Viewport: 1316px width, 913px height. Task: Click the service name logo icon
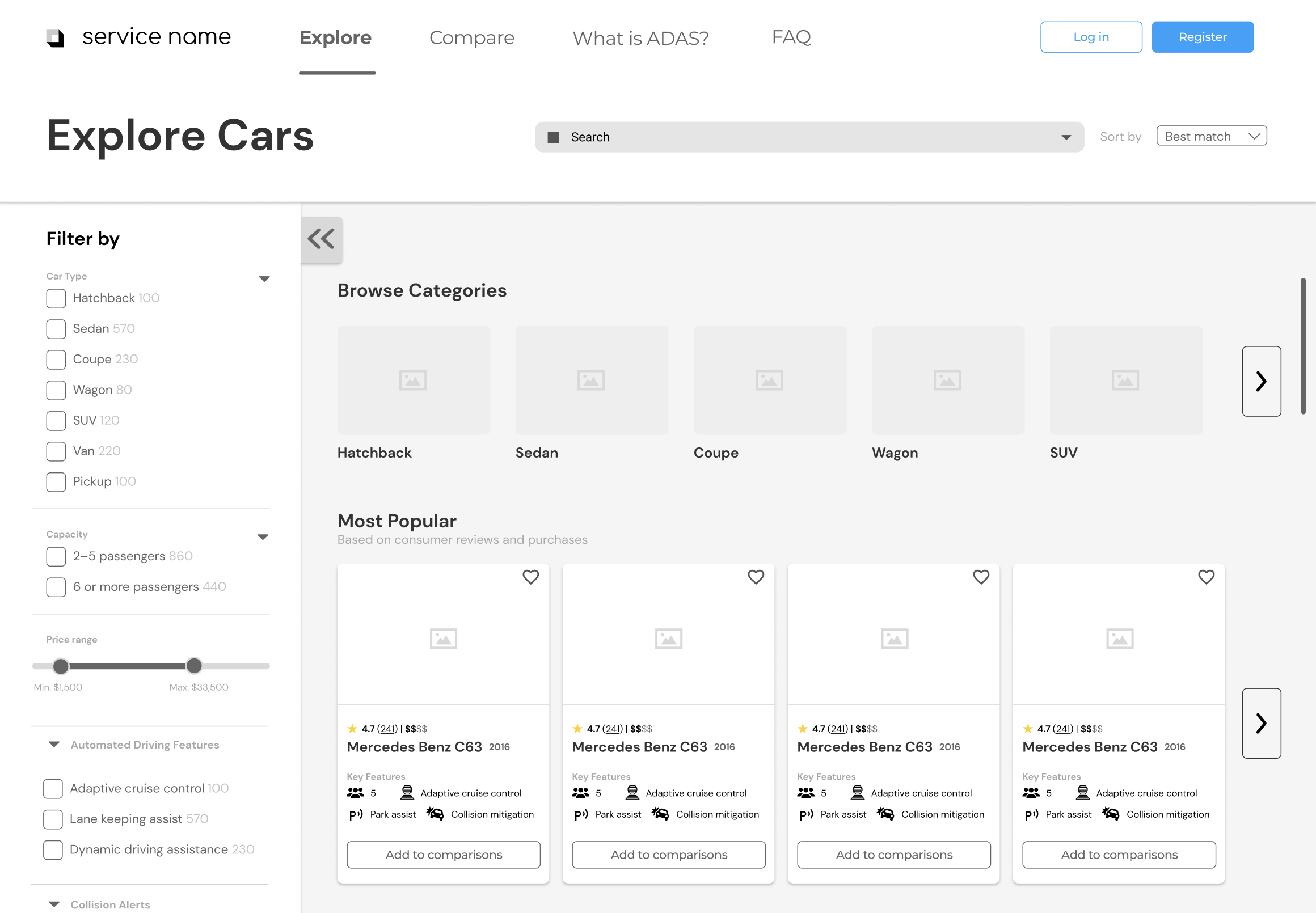click(x=55, y=38)
